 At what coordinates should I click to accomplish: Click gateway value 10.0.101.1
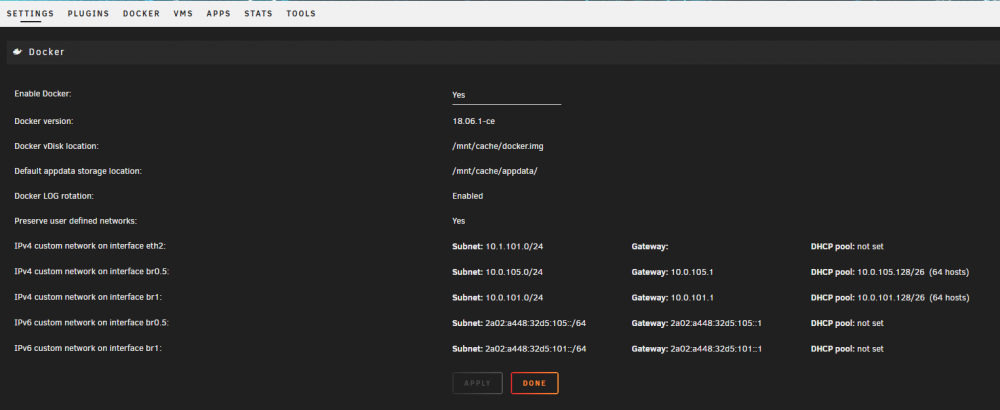pyautogui.click(x=692, y=297)
